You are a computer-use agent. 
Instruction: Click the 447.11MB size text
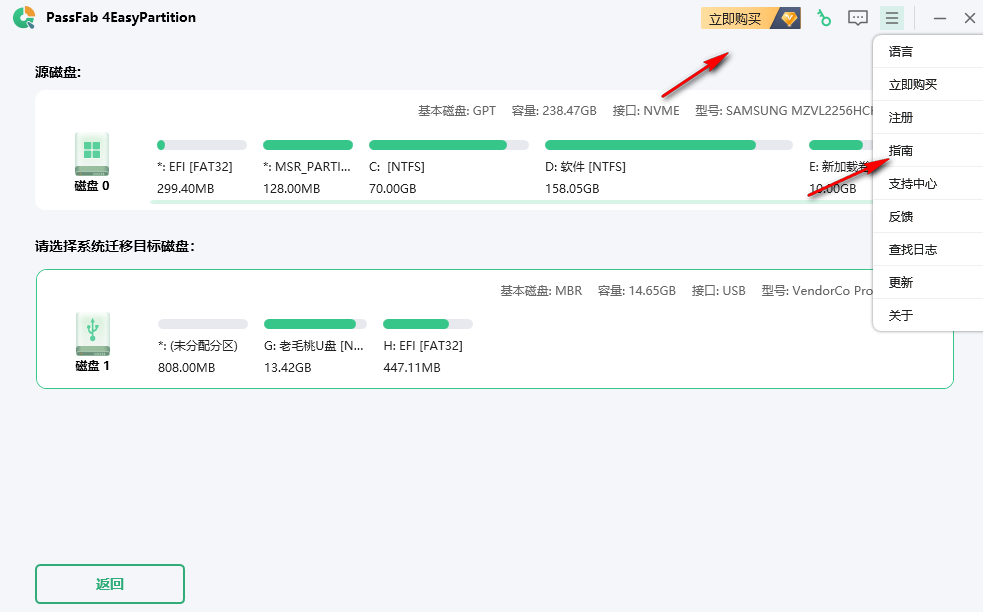click(412, 368)
